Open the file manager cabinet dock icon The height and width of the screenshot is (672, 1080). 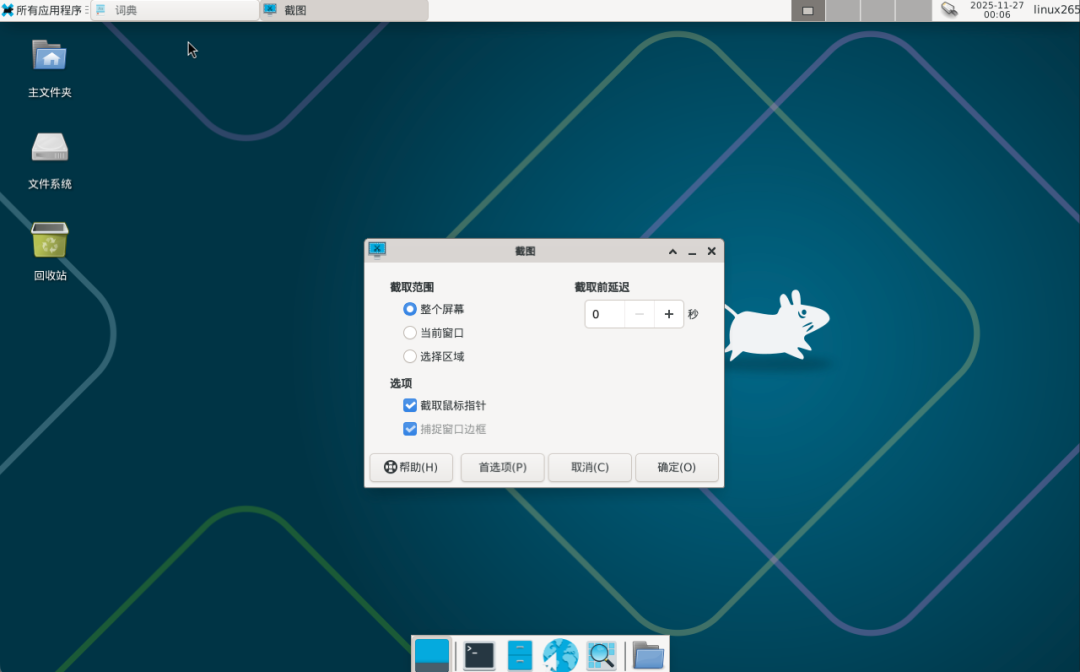coord(520,655)
